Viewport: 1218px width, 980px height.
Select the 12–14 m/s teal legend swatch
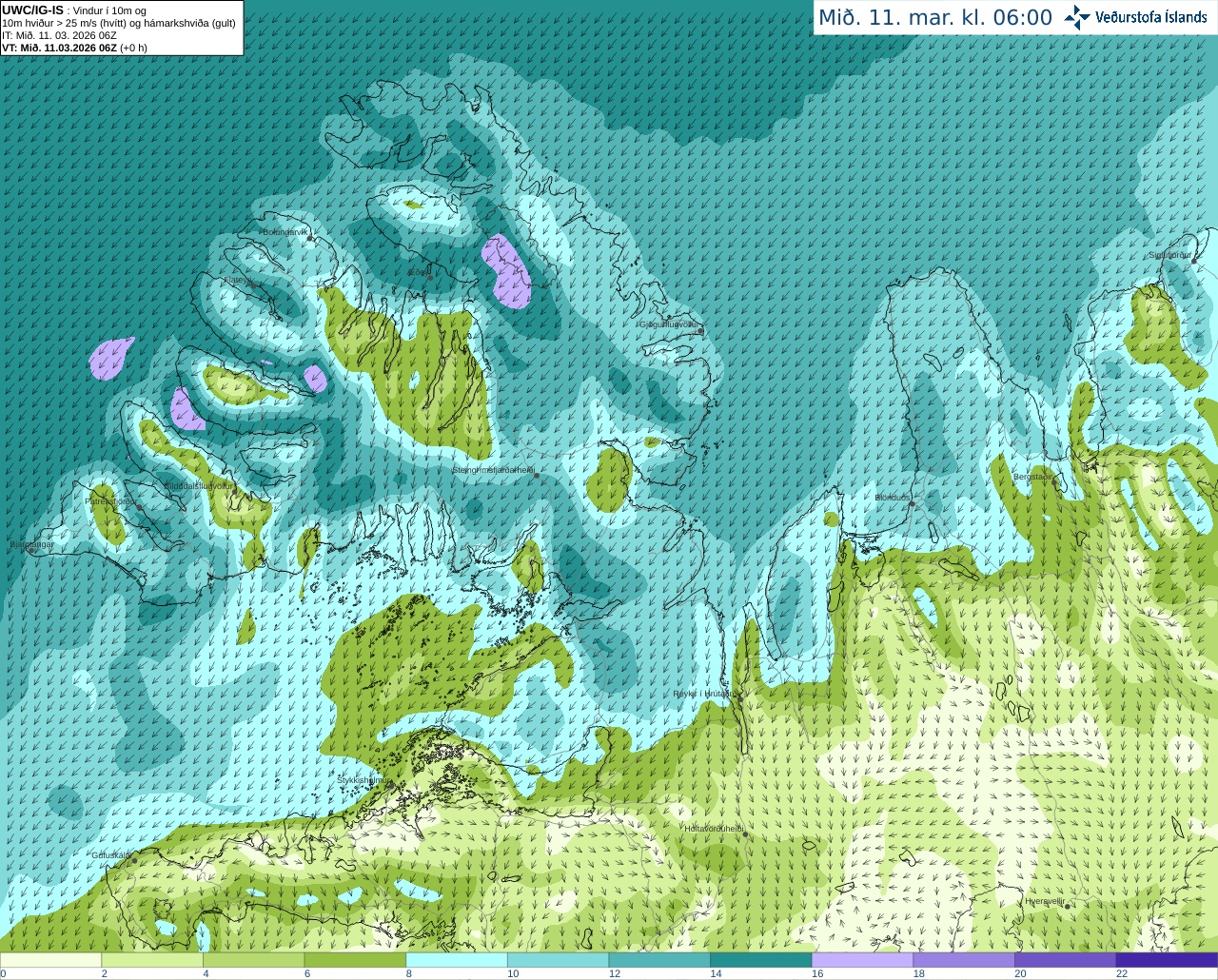(659, 960)
